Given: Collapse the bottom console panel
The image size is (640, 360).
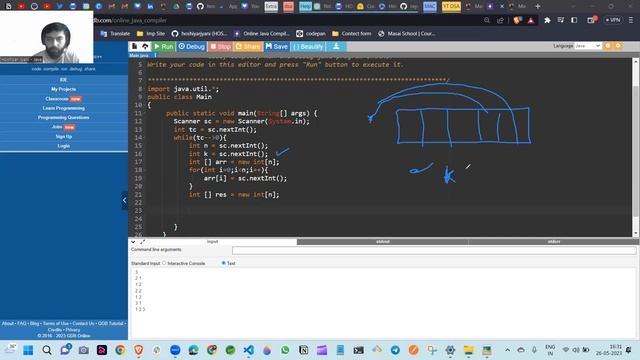Looking at the screenshot, I should click(133, 242).
